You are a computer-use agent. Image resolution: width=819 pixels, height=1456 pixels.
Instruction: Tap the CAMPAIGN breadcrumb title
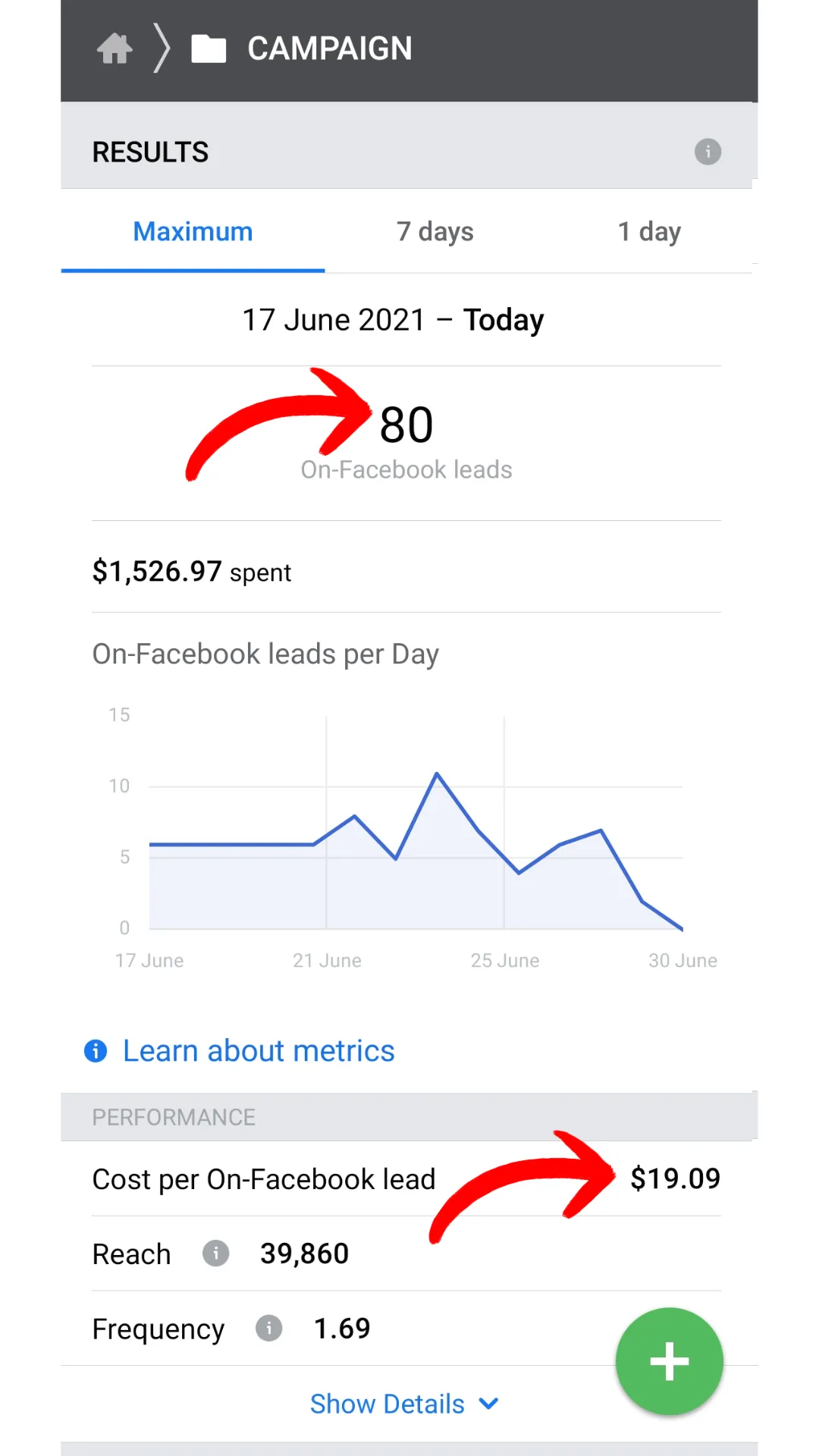click(330, 49)
